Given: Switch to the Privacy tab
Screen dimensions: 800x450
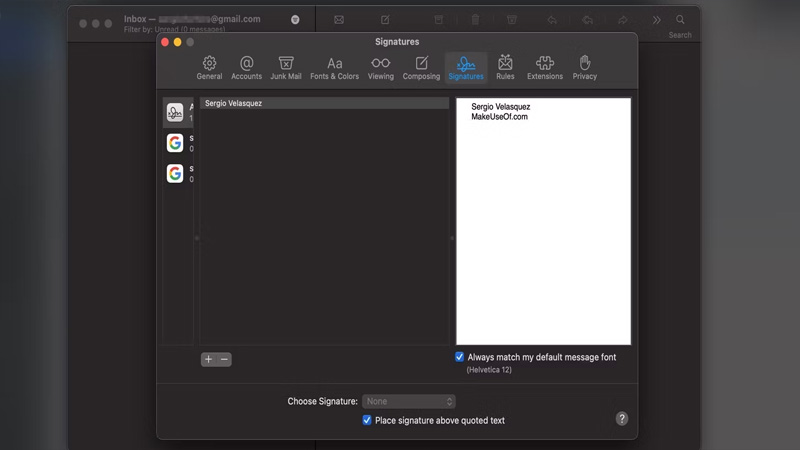Looking at the screenshot, I should point(585,68).
